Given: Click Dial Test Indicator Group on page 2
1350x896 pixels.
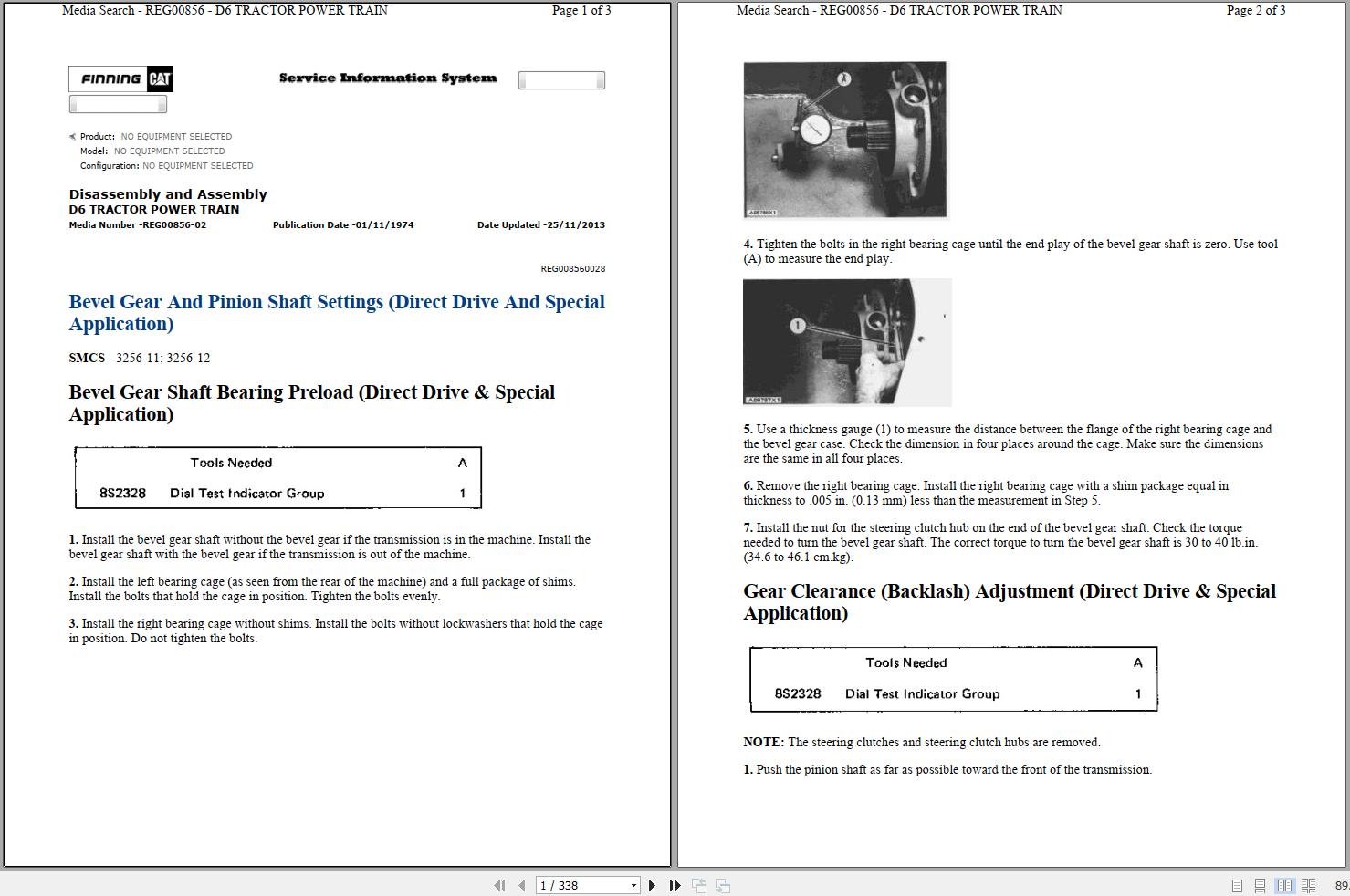Looking at the screenshot, I should 923,693.
